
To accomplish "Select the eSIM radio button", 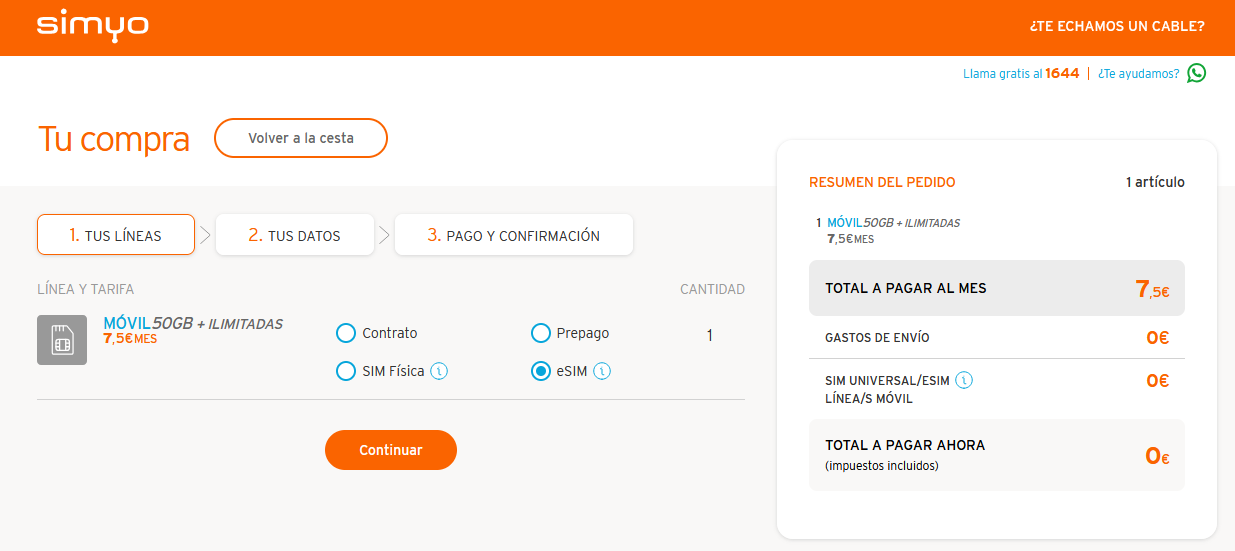I will point(540,371).
